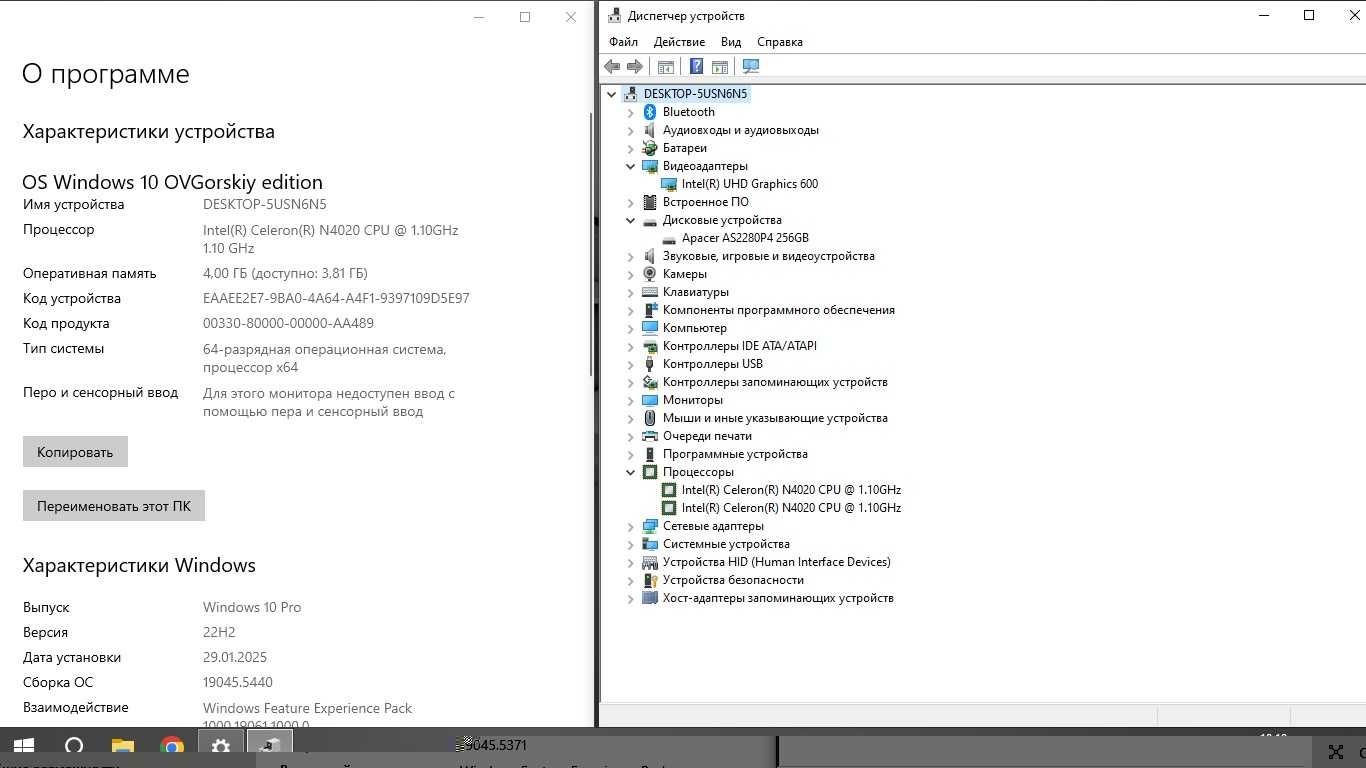Expand the Контроллеры IDE ATA/ATAPI node

coord(631,346)
